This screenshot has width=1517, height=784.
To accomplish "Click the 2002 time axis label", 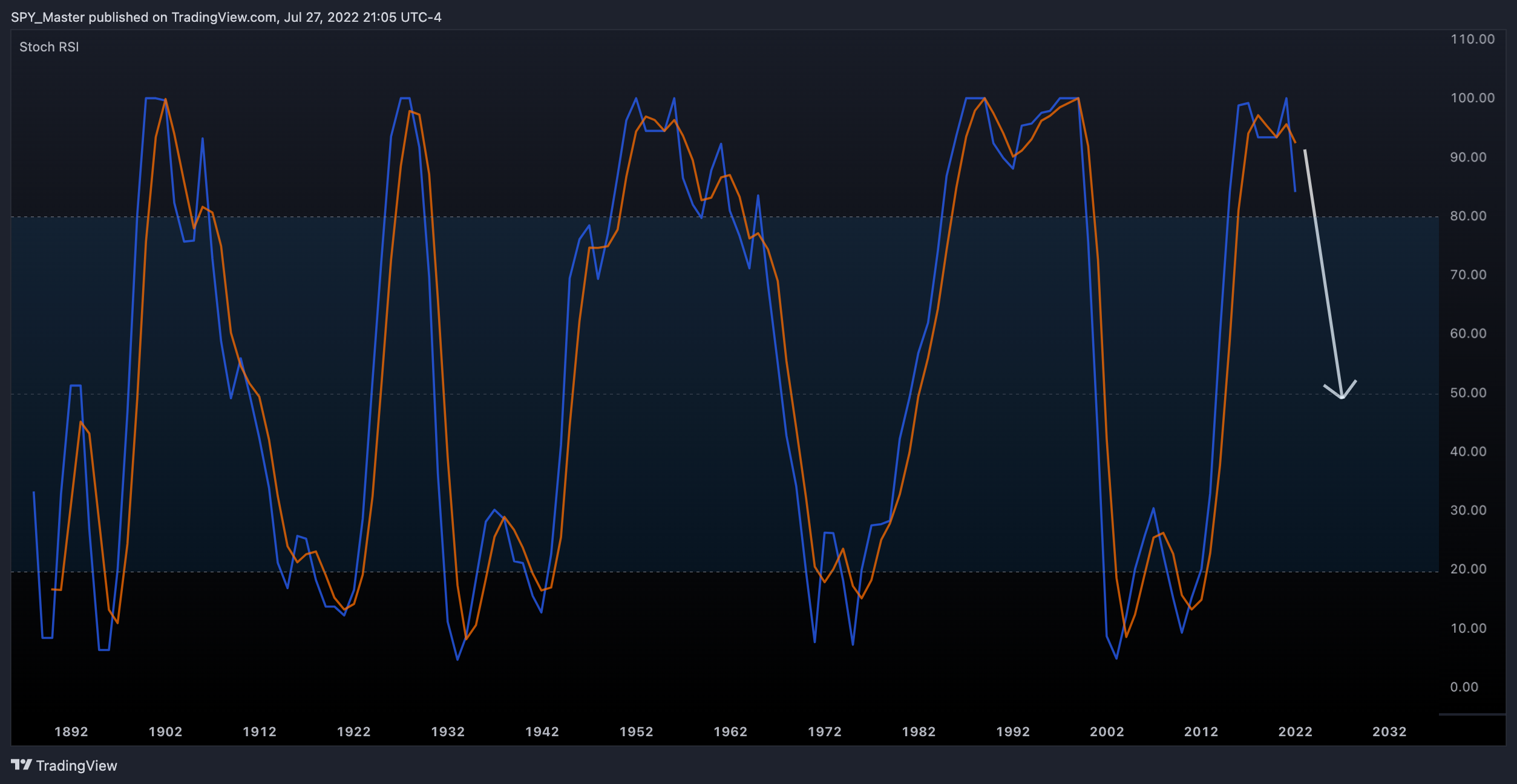I will click(x=1107, y=731).
